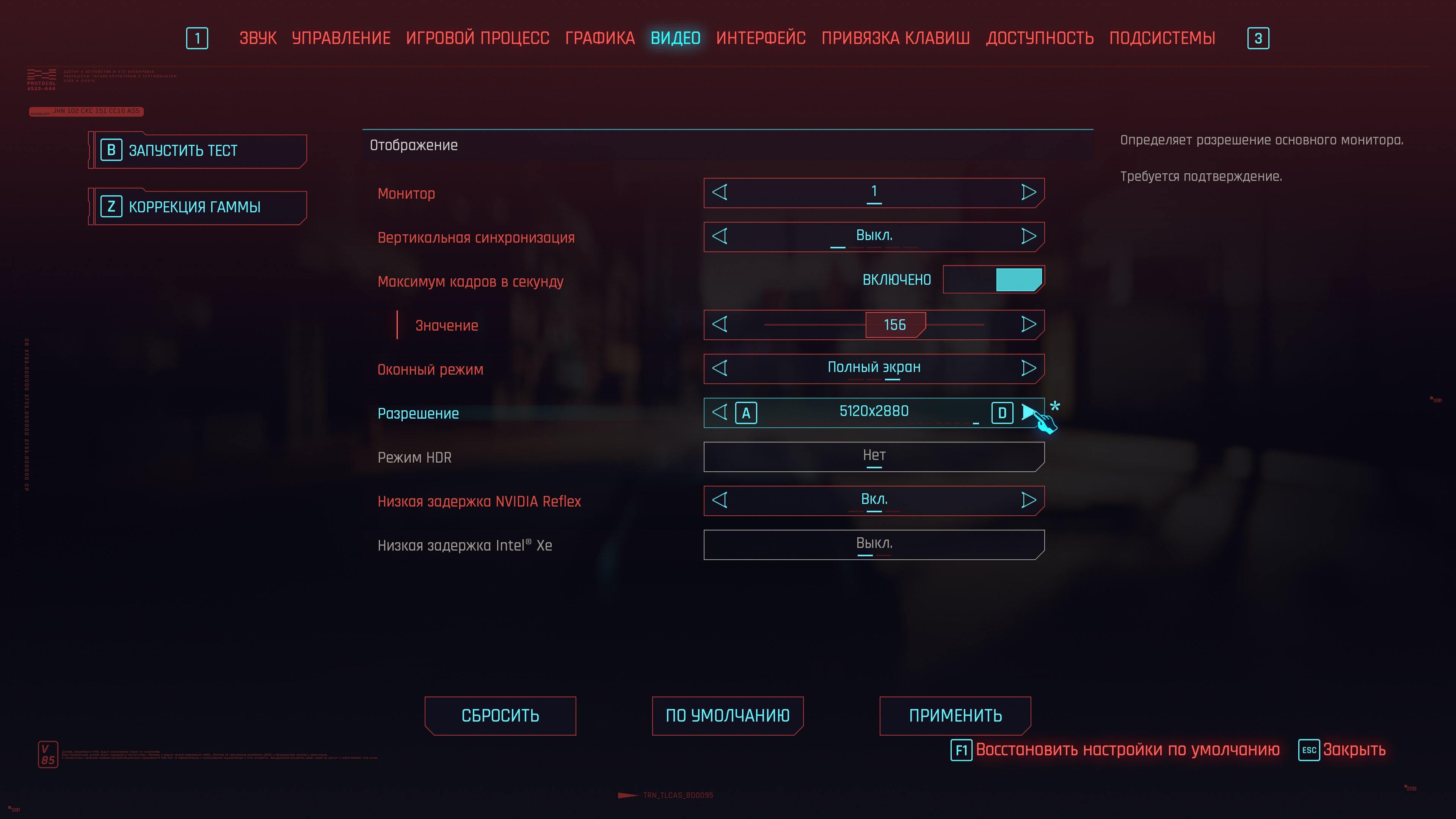Viewport: 1456px width, 819px height.
Task: Click the previous-tab key hint 1
Action: (197, 38)
